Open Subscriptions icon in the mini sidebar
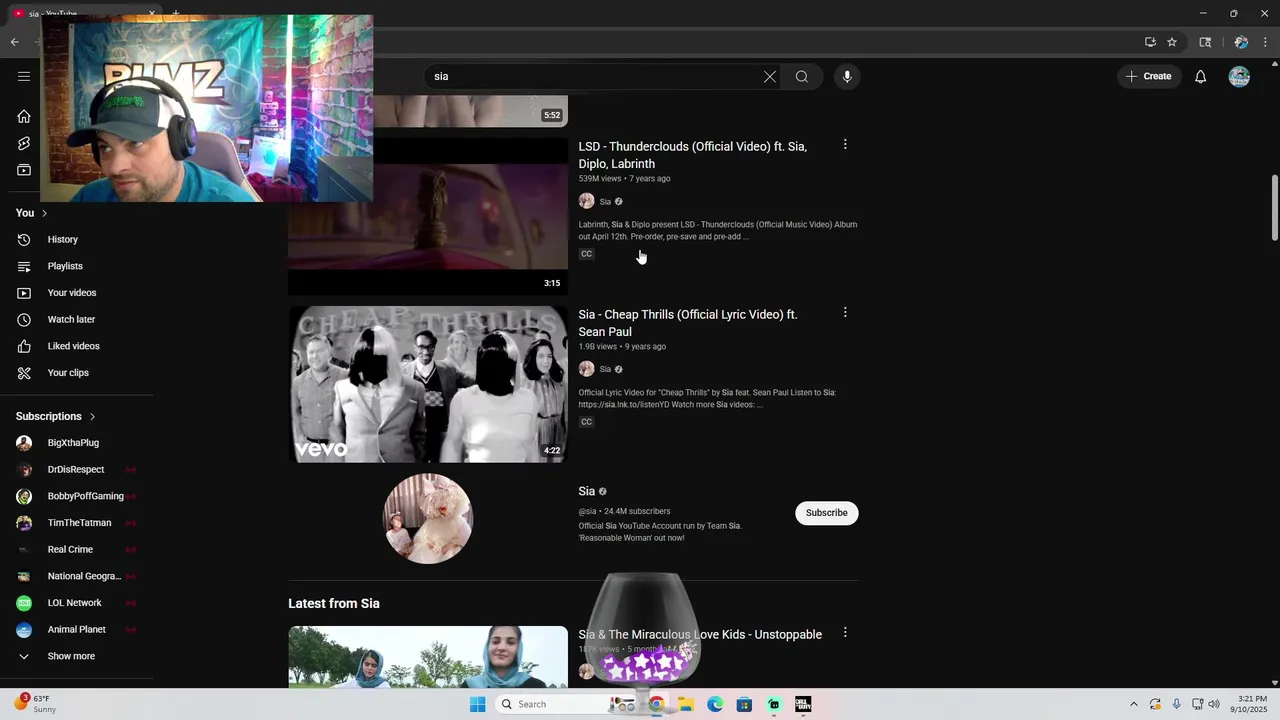Image resolution: width=1280 pixels, height=720 pixels. click(x=24, y=170)
